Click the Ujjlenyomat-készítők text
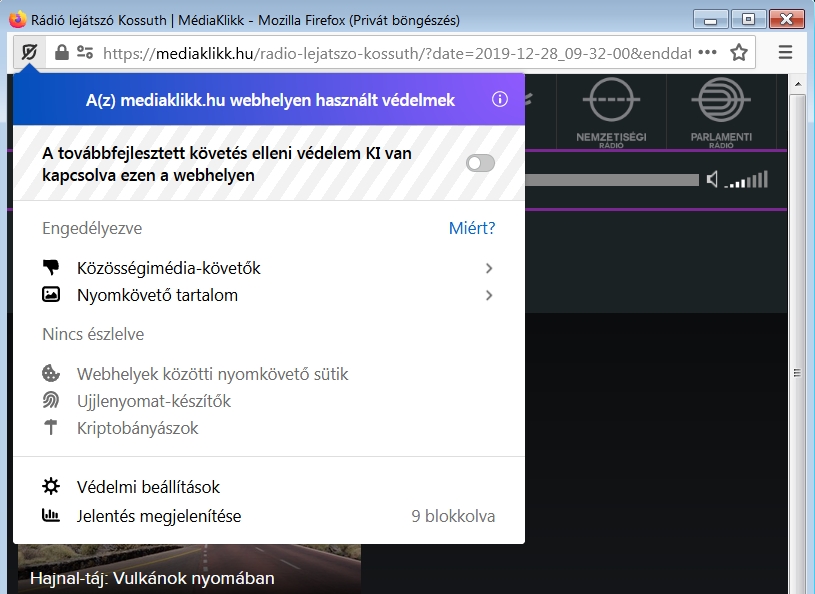This screenshot has height=594, width=815. point(154,401)
